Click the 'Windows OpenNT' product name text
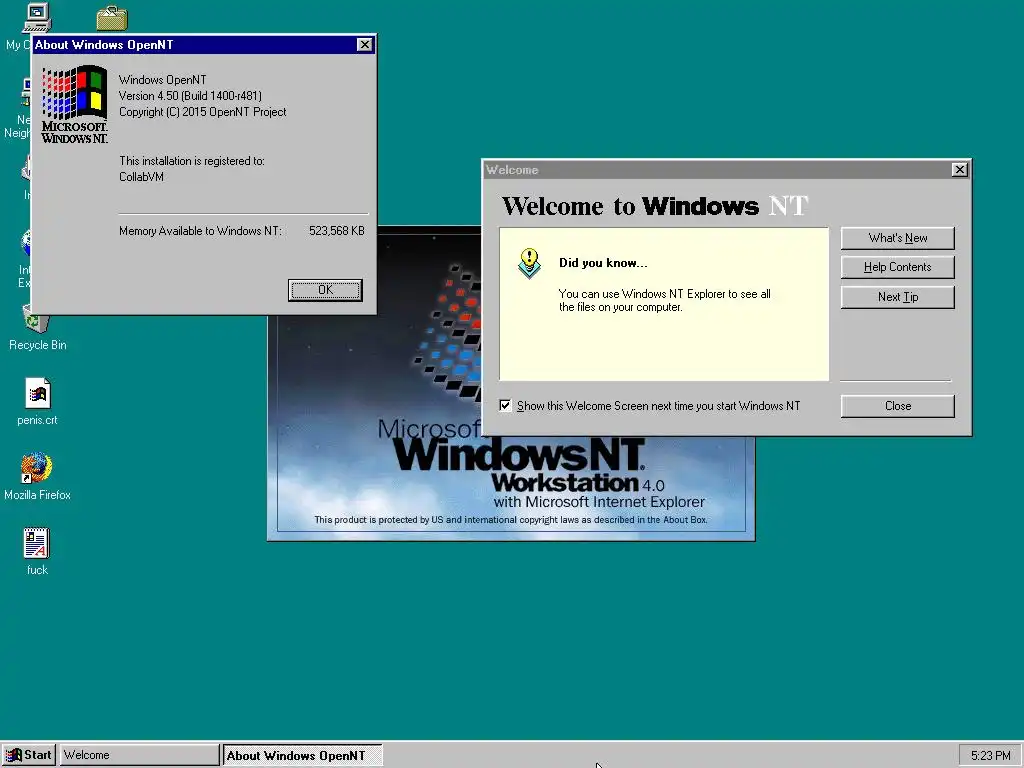 click(163, 80)
